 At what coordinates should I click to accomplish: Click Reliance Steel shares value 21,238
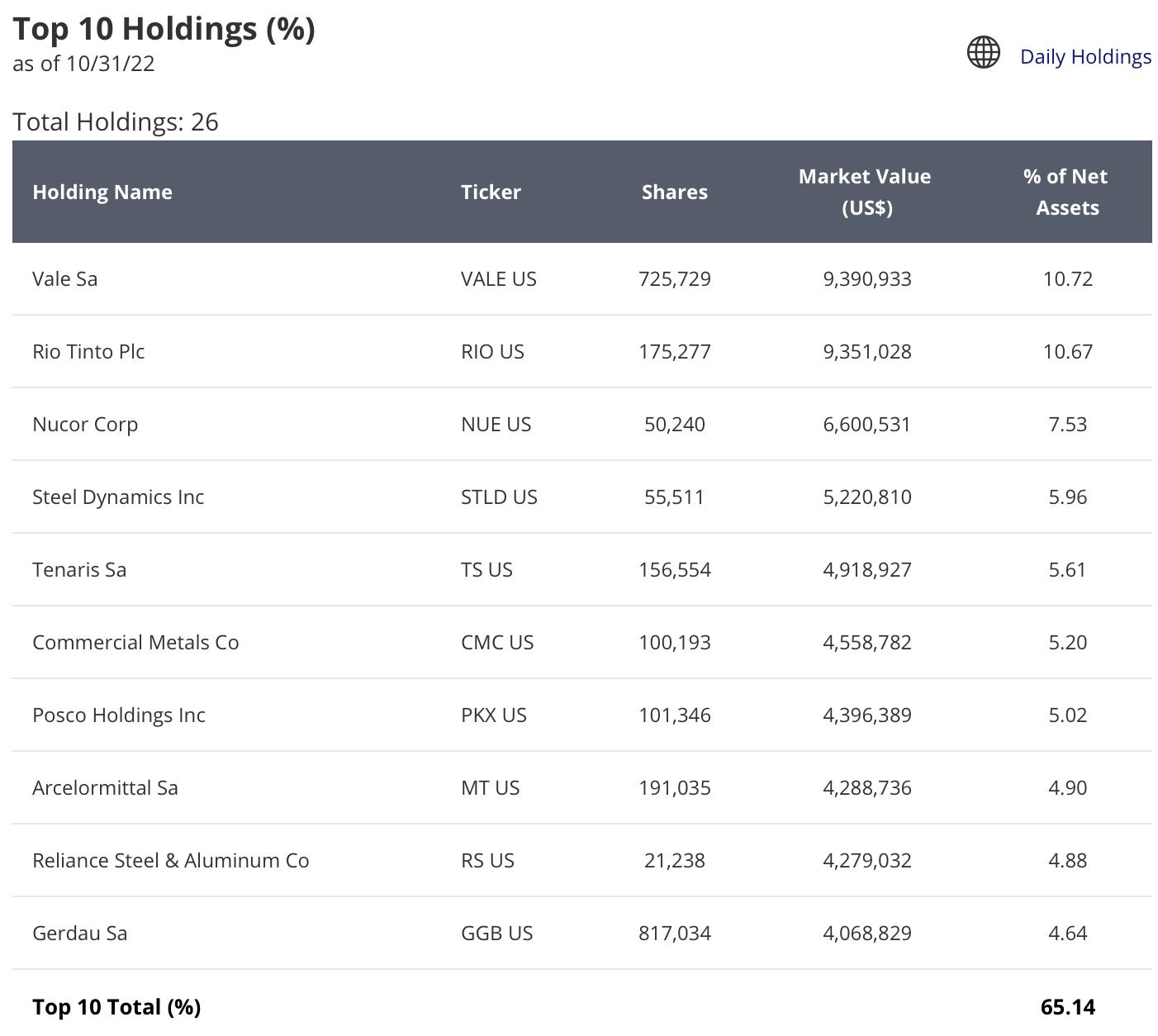tap(675, 860)
